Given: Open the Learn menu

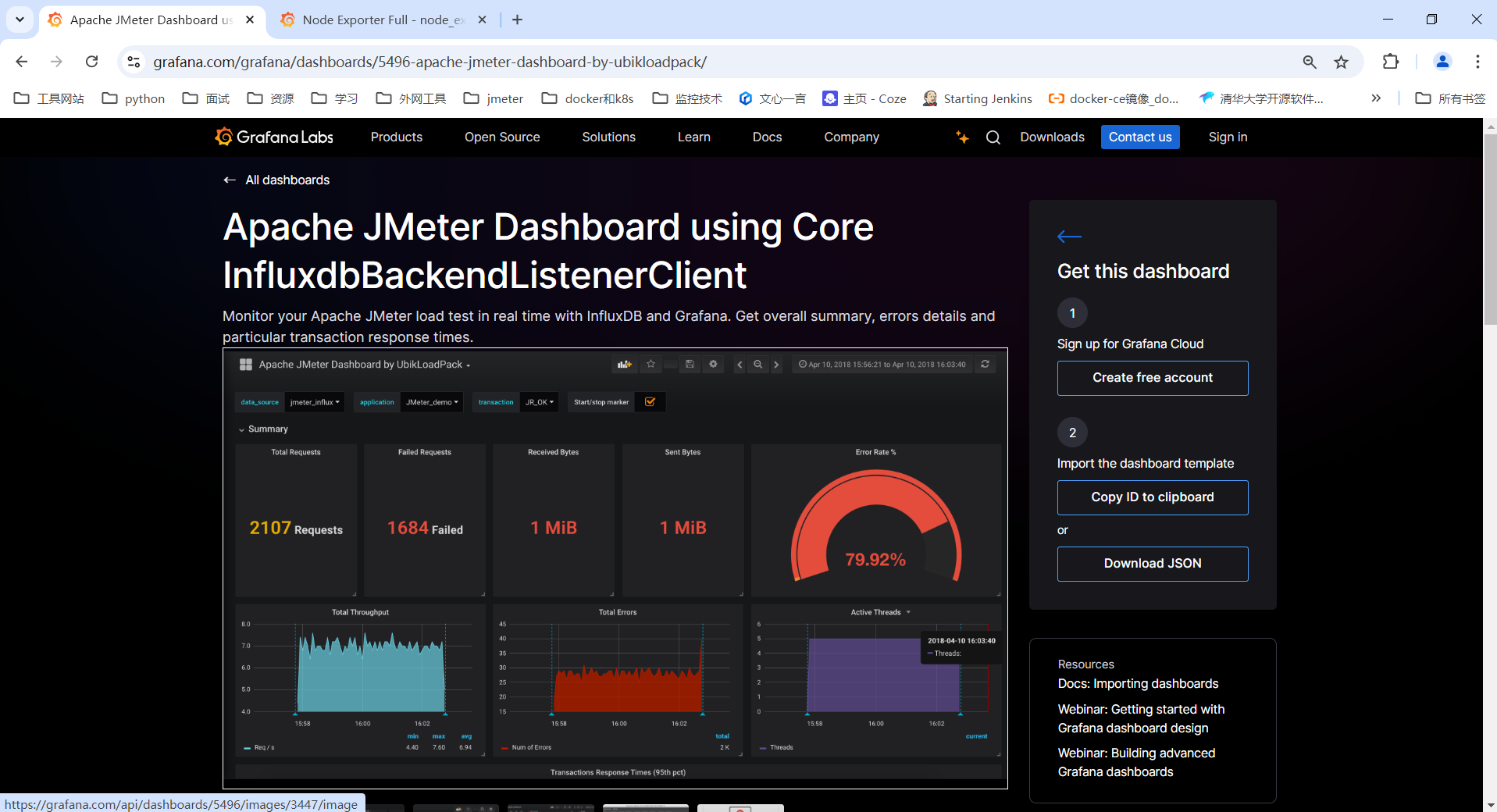Looking at the screenshot, I should [694, 137].
